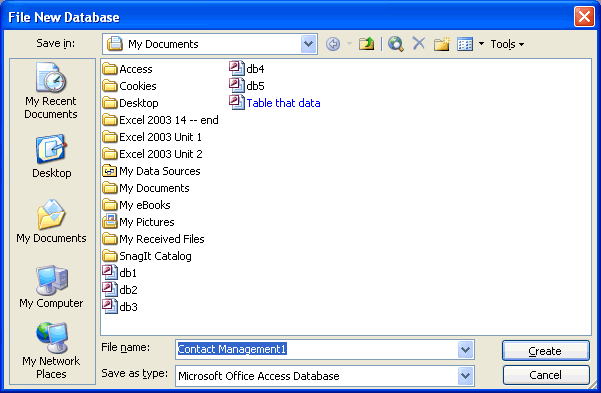
Task: Select the My Pictures folder
Action: tap(138, 222)
